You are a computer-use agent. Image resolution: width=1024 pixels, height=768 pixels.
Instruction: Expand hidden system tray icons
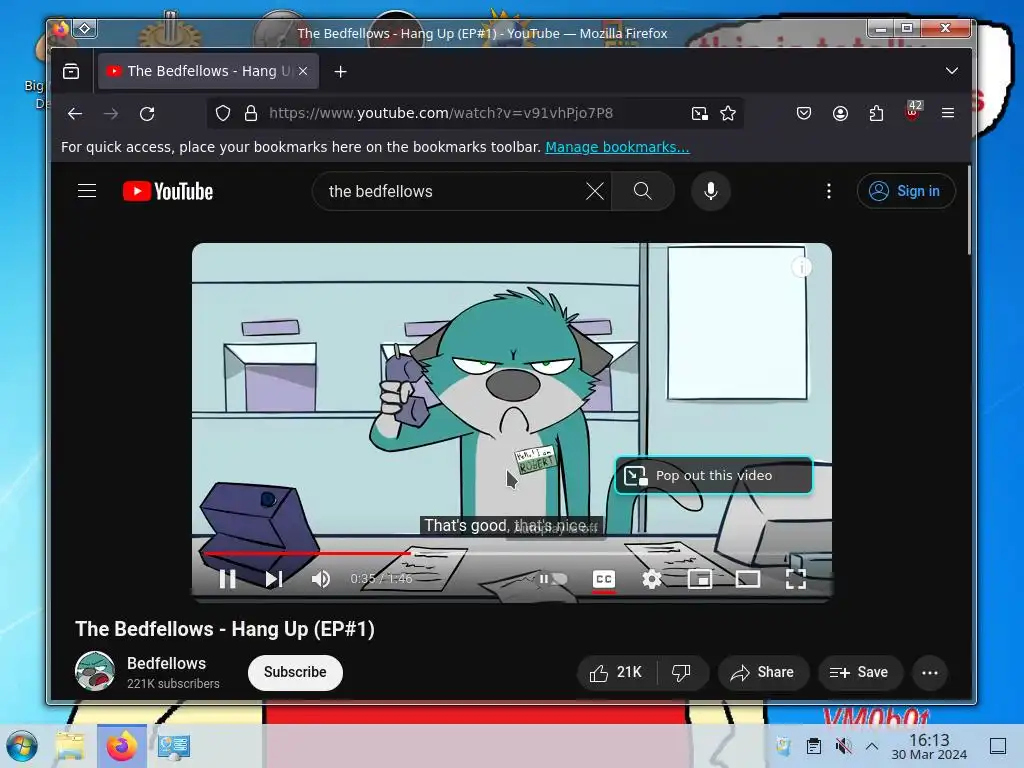click(872, 746)
